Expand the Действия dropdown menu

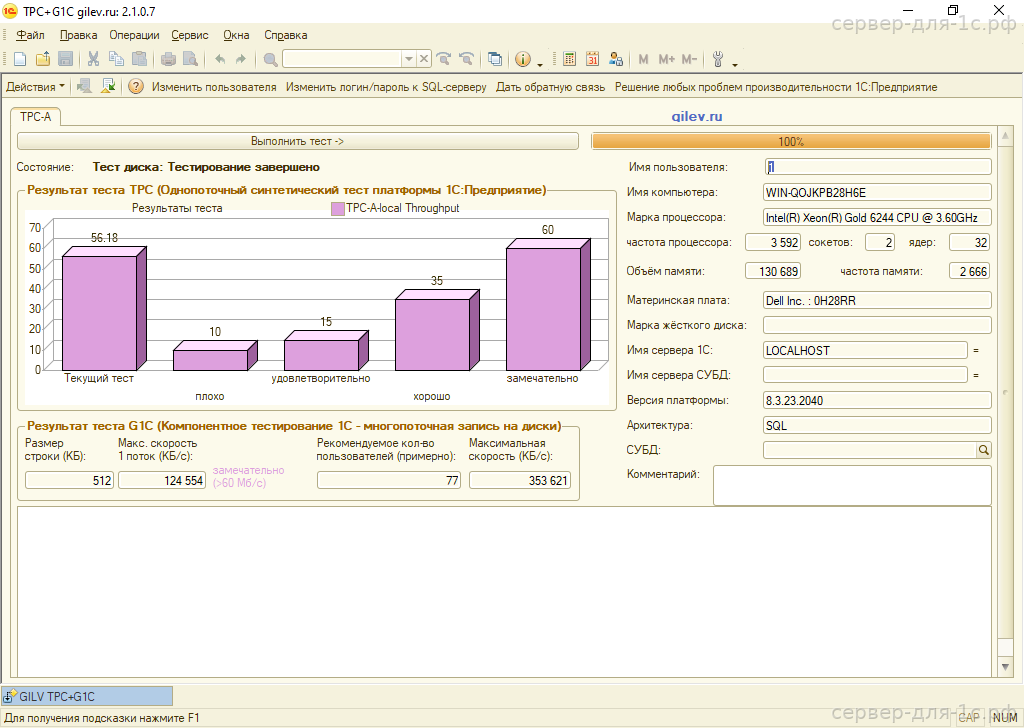click(x=35, y=87)
